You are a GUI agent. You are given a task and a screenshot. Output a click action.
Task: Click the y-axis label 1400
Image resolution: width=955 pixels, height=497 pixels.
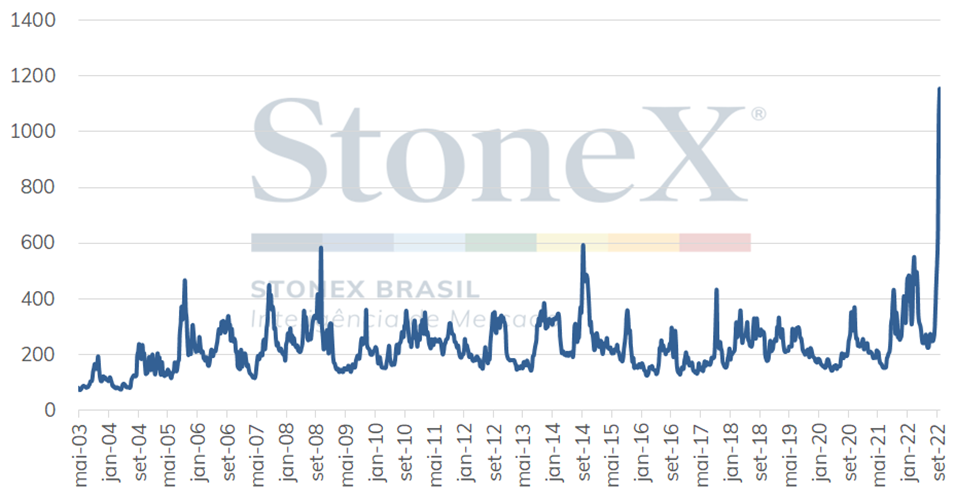click(x=33, y=20)
